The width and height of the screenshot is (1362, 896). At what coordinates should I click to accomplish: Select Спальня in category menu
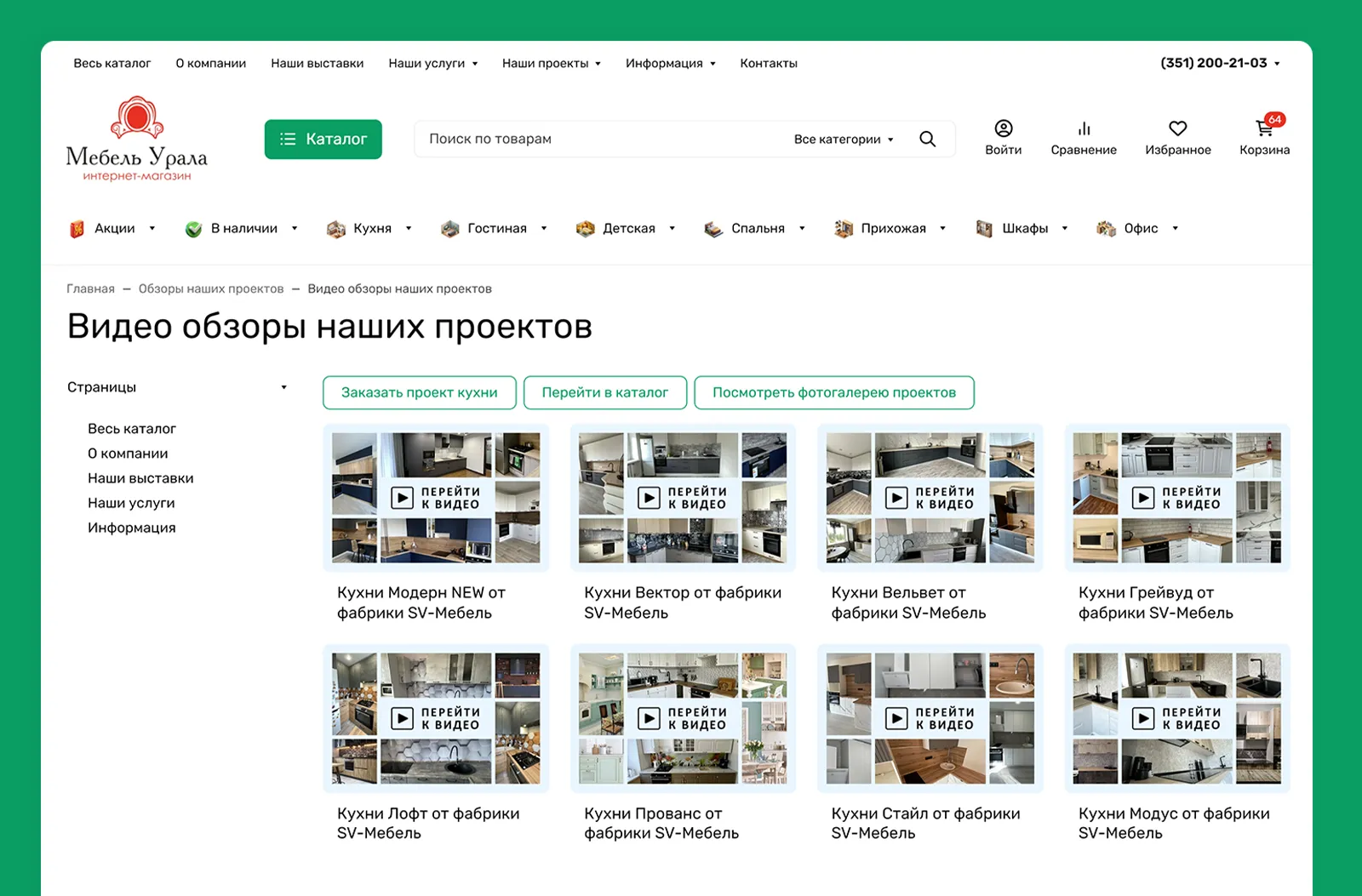click(758, 229)
